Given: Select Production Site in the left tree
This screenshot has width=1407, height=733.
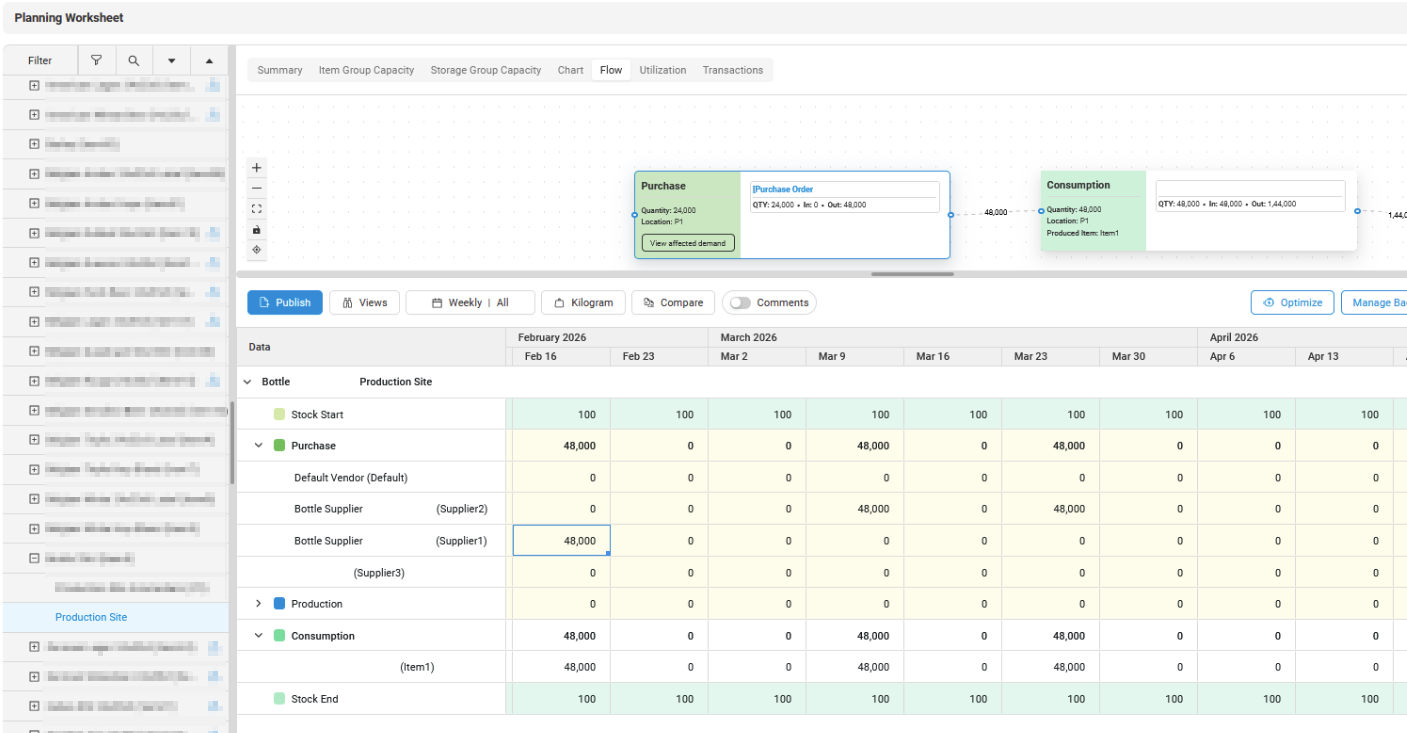Looking at the screenshot, I should coord(91,617).
